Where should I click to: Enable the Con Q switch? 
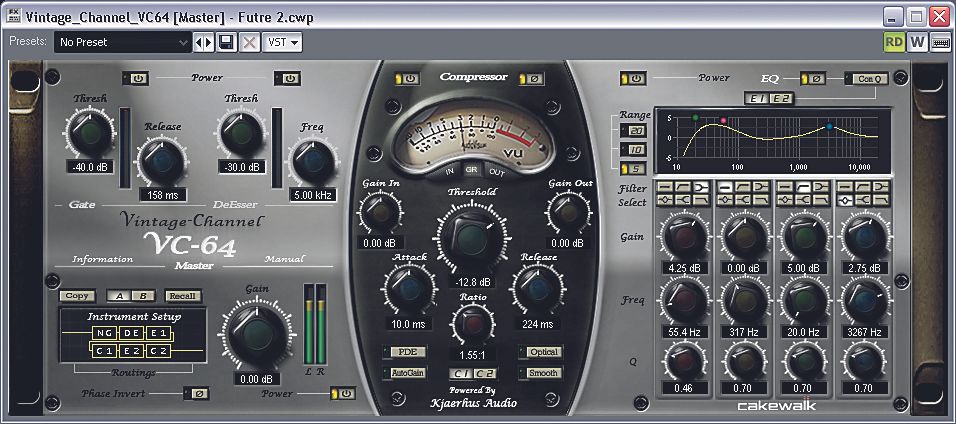(866, 79)
